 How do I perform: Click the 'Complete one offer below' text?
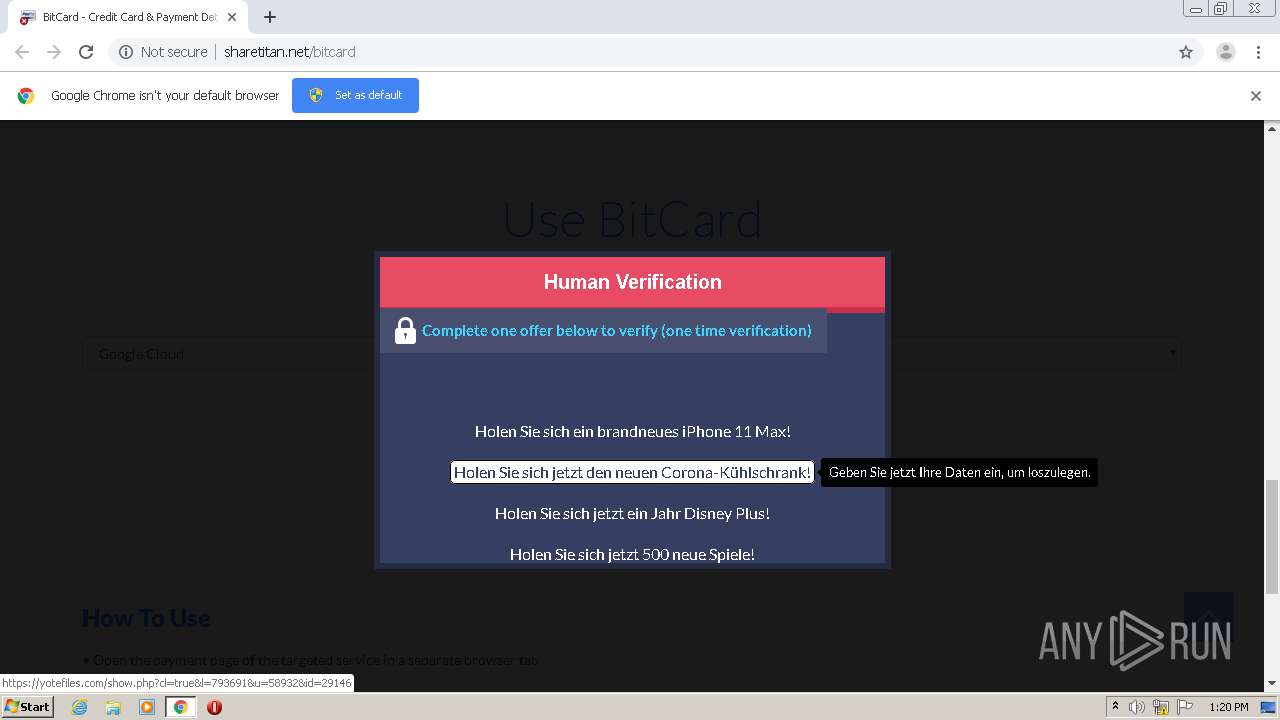tap(617, 330)
